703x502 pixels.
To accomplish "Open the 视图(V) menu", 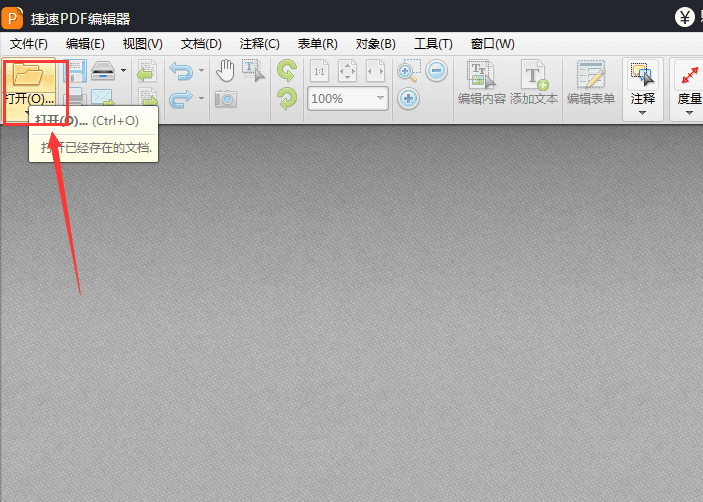I will [143, 44].
